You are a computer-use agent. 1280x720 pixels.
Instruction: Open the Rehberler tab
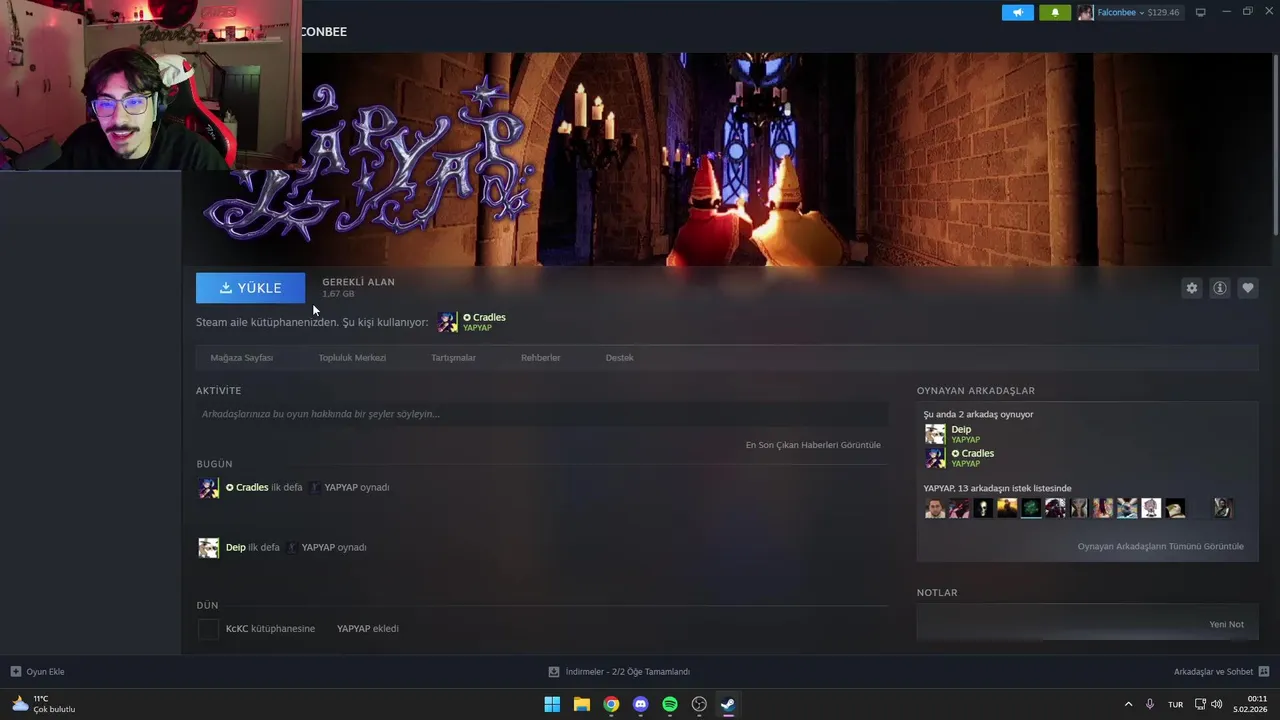click(x=540, y=358)
